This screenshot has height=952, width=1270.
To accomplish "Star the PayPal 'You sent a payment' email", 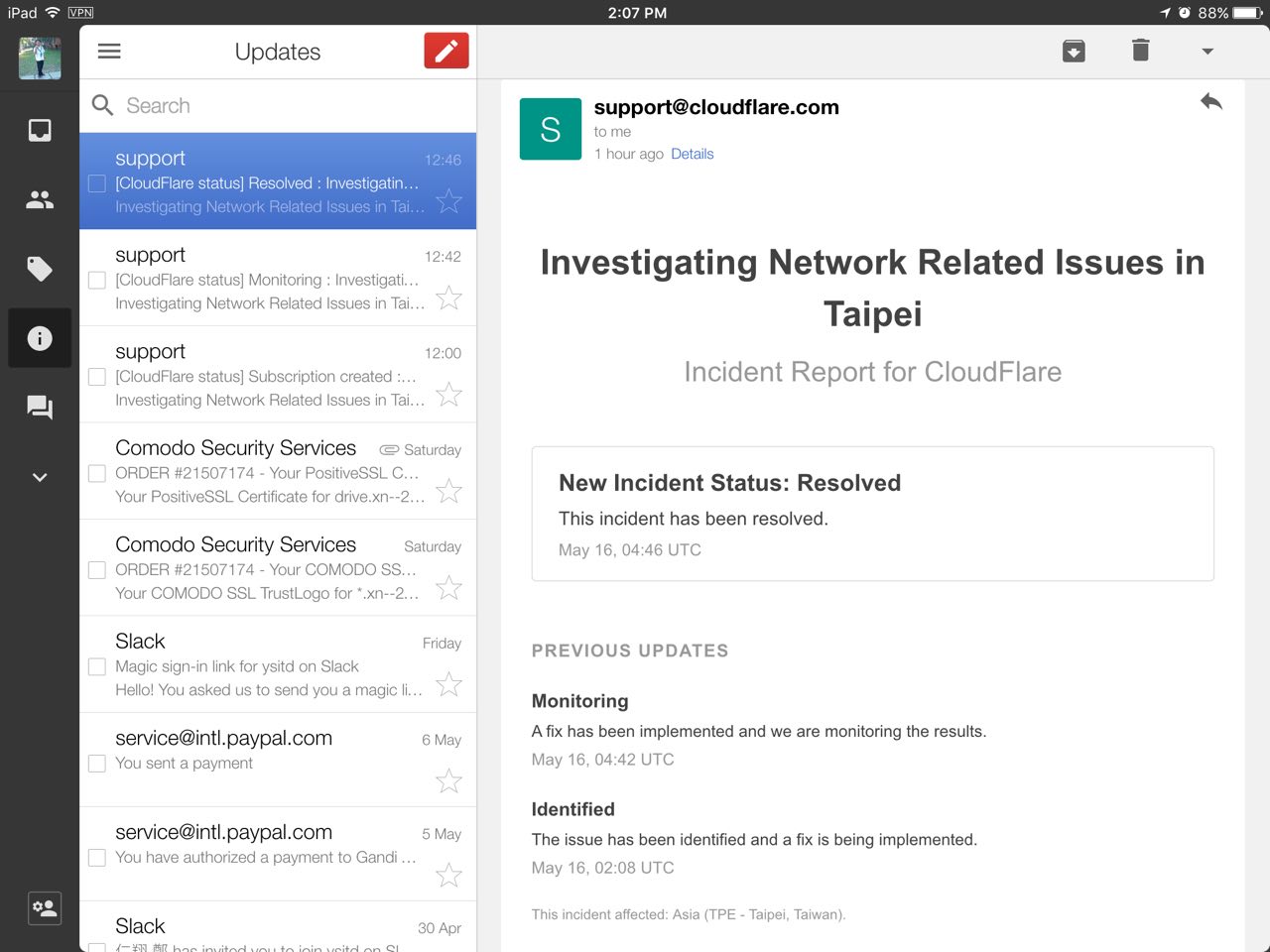I will click(x=448, y=781).
